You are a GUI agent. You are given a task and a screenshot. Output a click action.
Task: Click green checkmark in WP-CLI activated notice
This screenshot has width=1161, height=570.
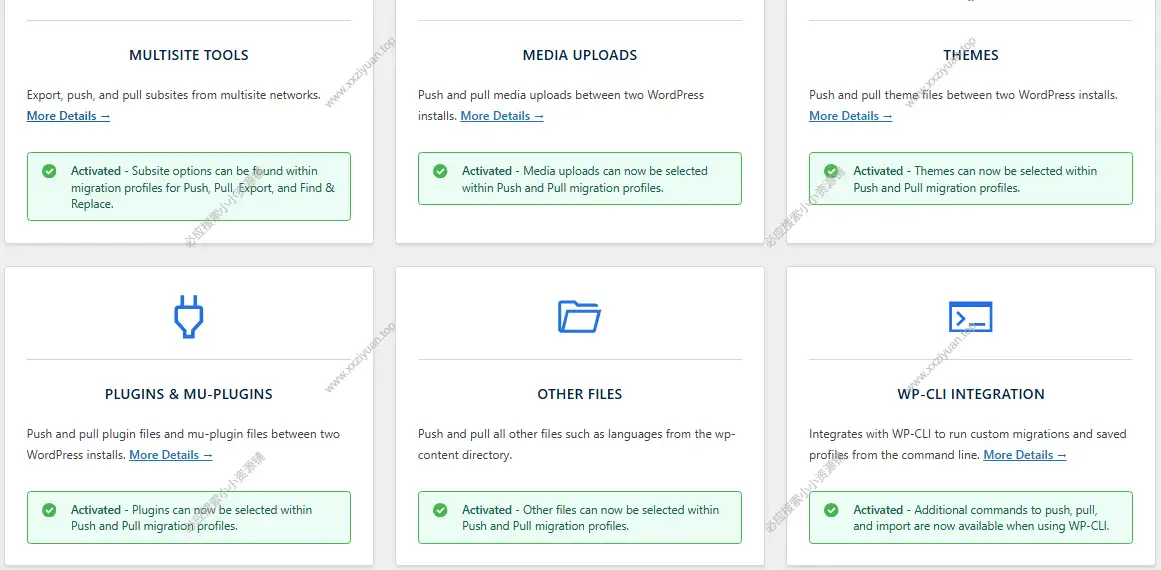click(x=831, y=510)
